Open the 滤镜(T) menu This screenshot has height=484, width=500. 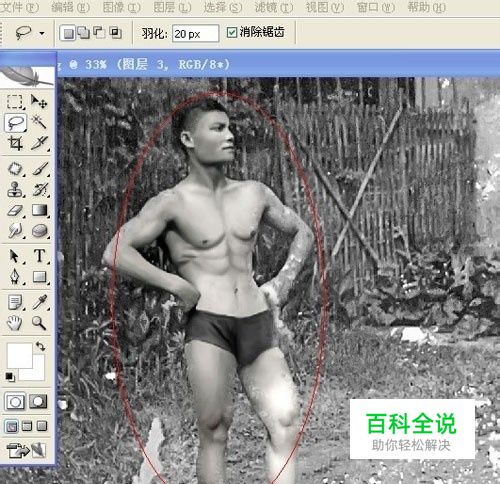pyautogui.click(x=274, y=7)
